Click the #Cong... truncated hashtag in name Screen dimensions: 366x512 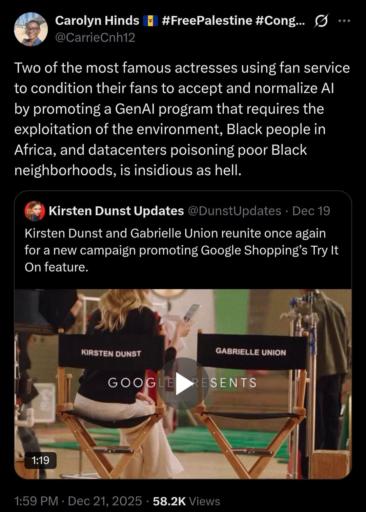click(x=280, y=21)
